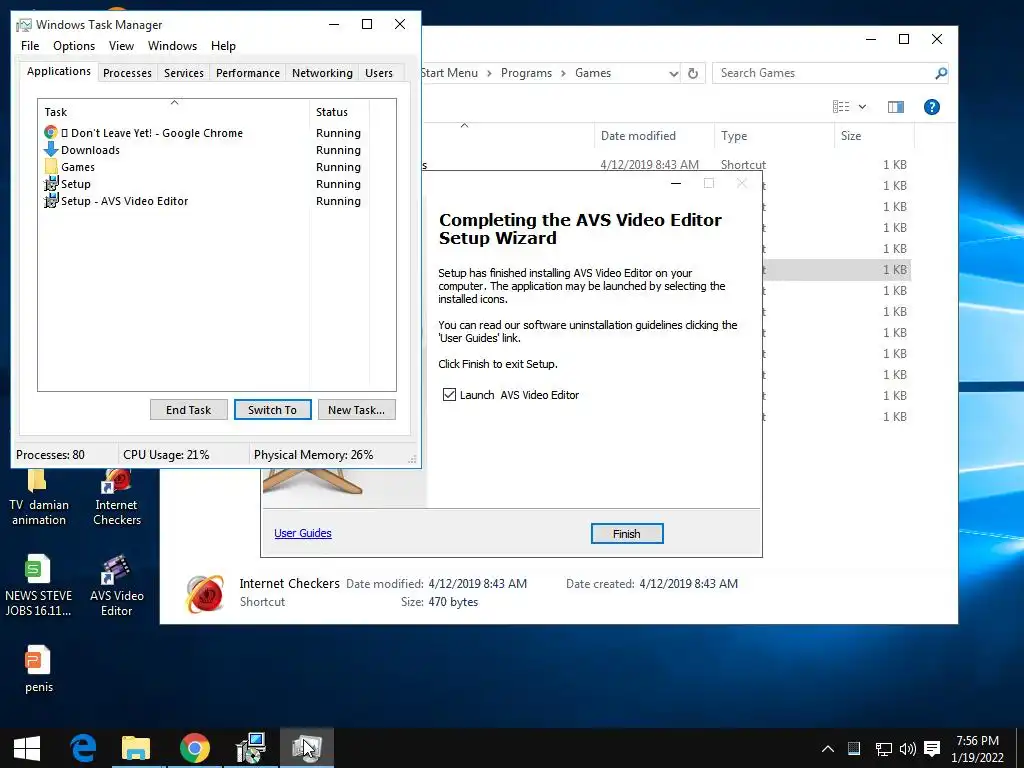Viewport: 1024px width, 768px height.
Task: Open the Action Center notification icon
Action: (x=933, y=748)
